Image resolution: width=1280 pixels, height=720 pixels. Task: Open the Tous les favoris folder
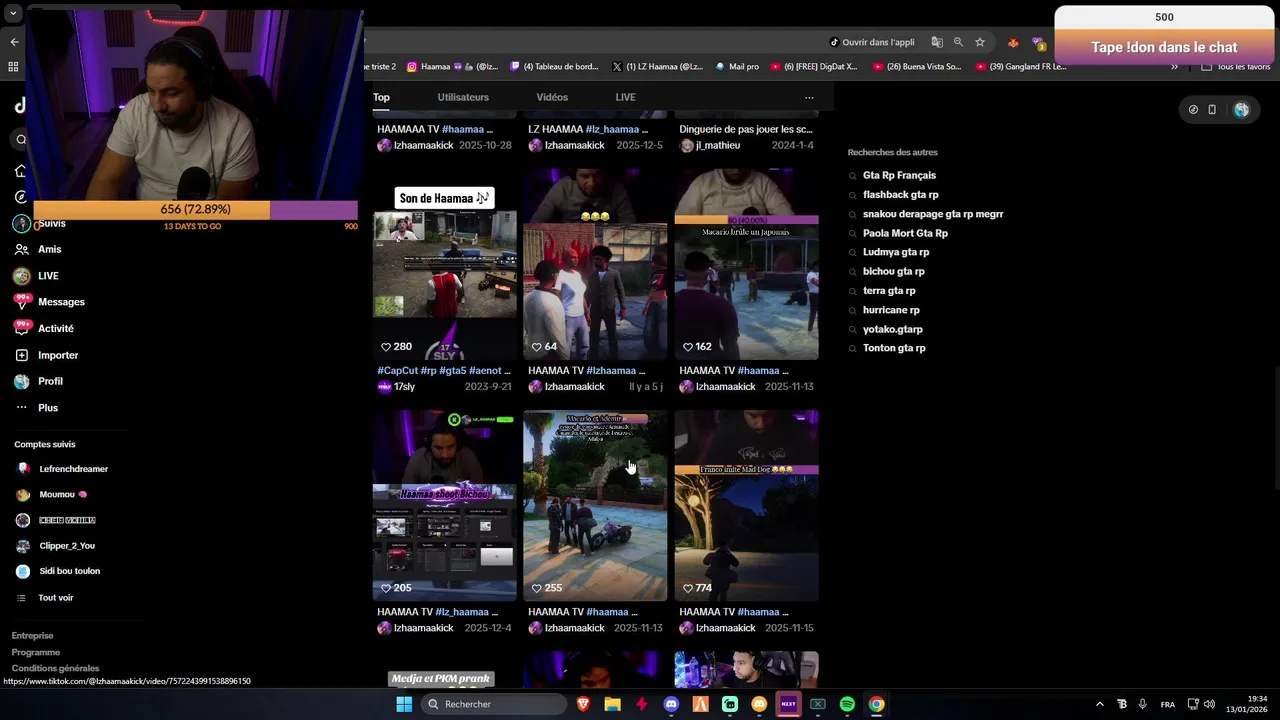click(1235, 67)
